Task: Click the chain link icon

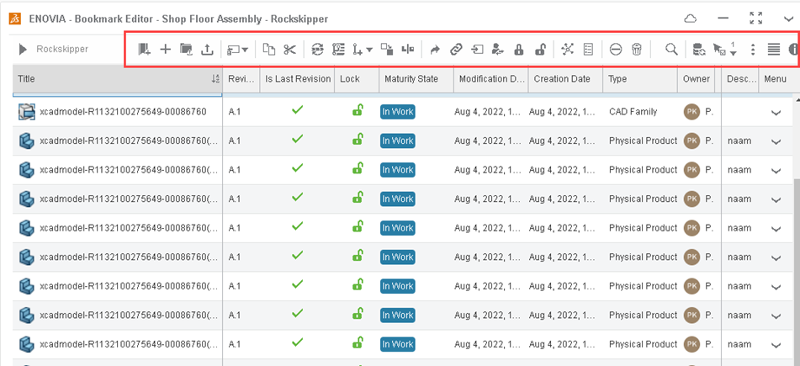Action: (x=456, y=50)
